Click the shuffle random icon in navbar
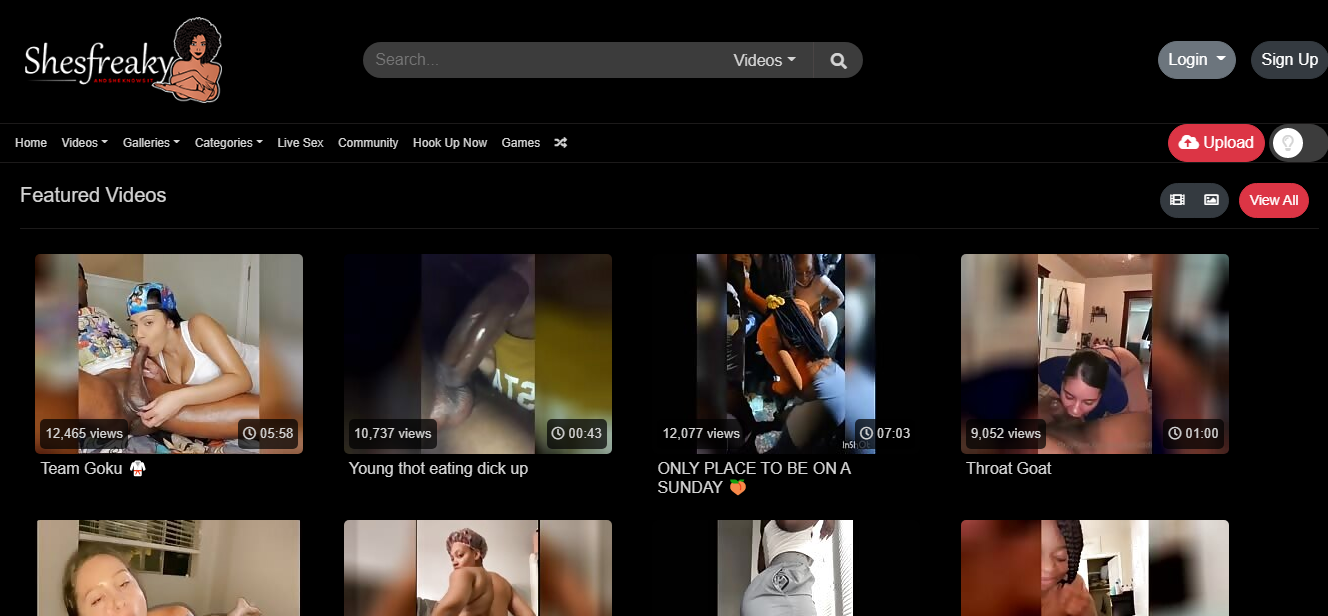The image size is (1328, 616). click(x=561, y=143)
